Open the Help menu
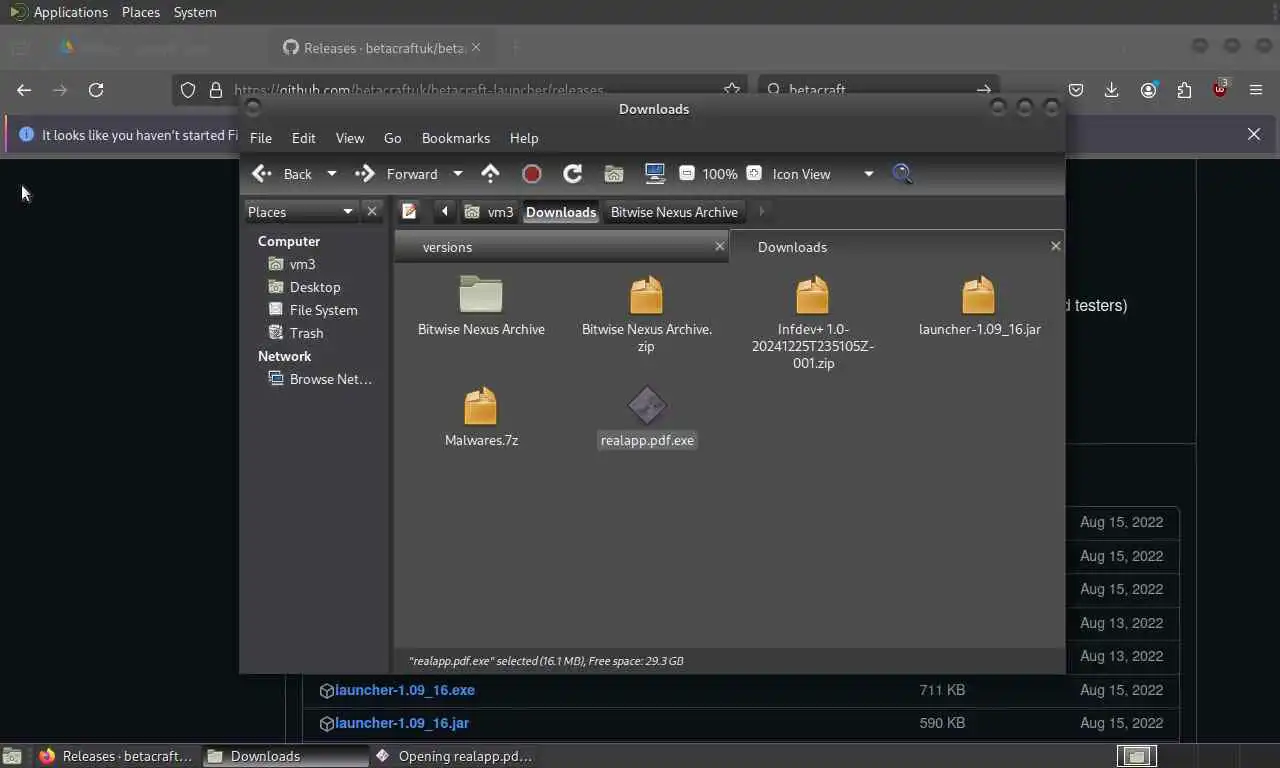Image resolution: width=1280 pixels, height=768 pixels. (524, 138)
